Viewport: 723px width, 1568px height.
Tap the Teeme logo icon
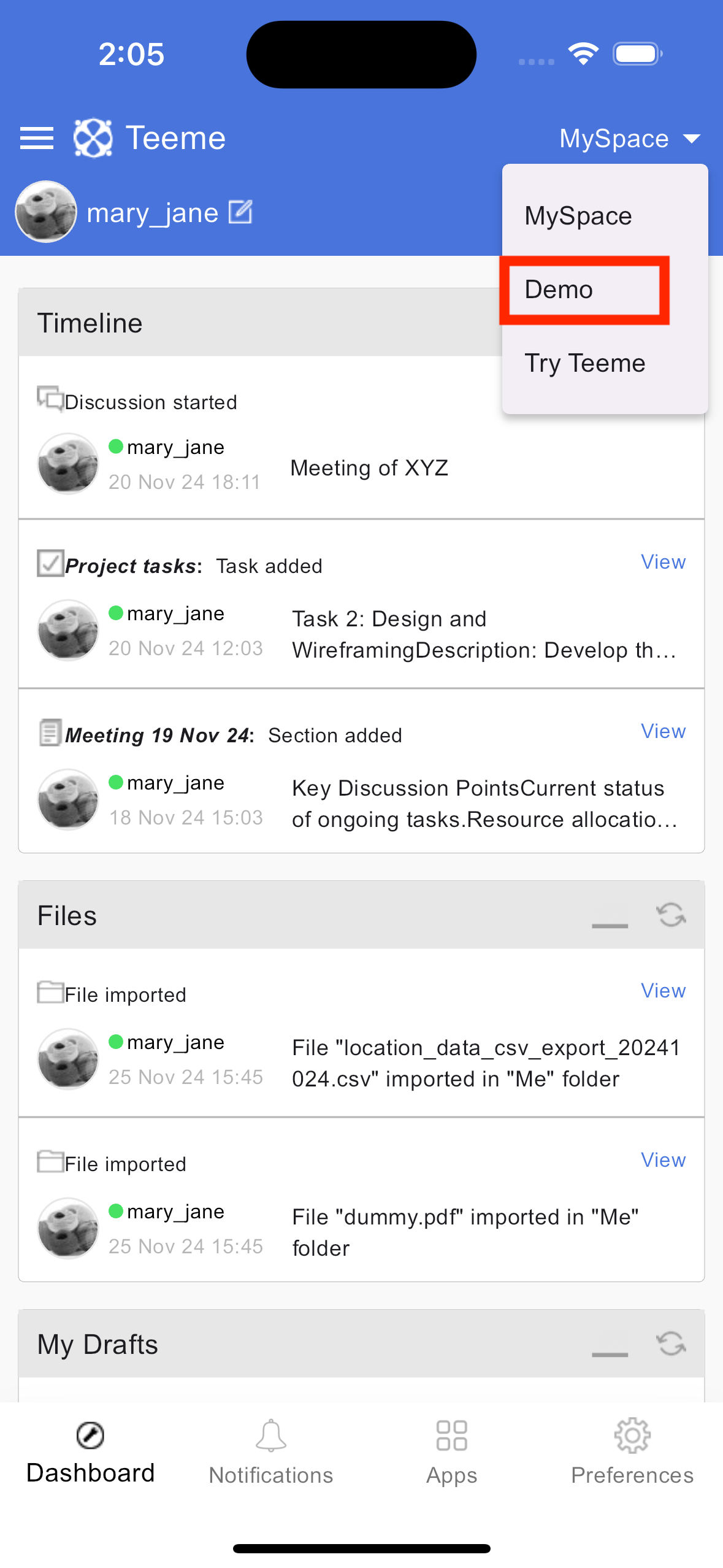[x=93, y=138]
